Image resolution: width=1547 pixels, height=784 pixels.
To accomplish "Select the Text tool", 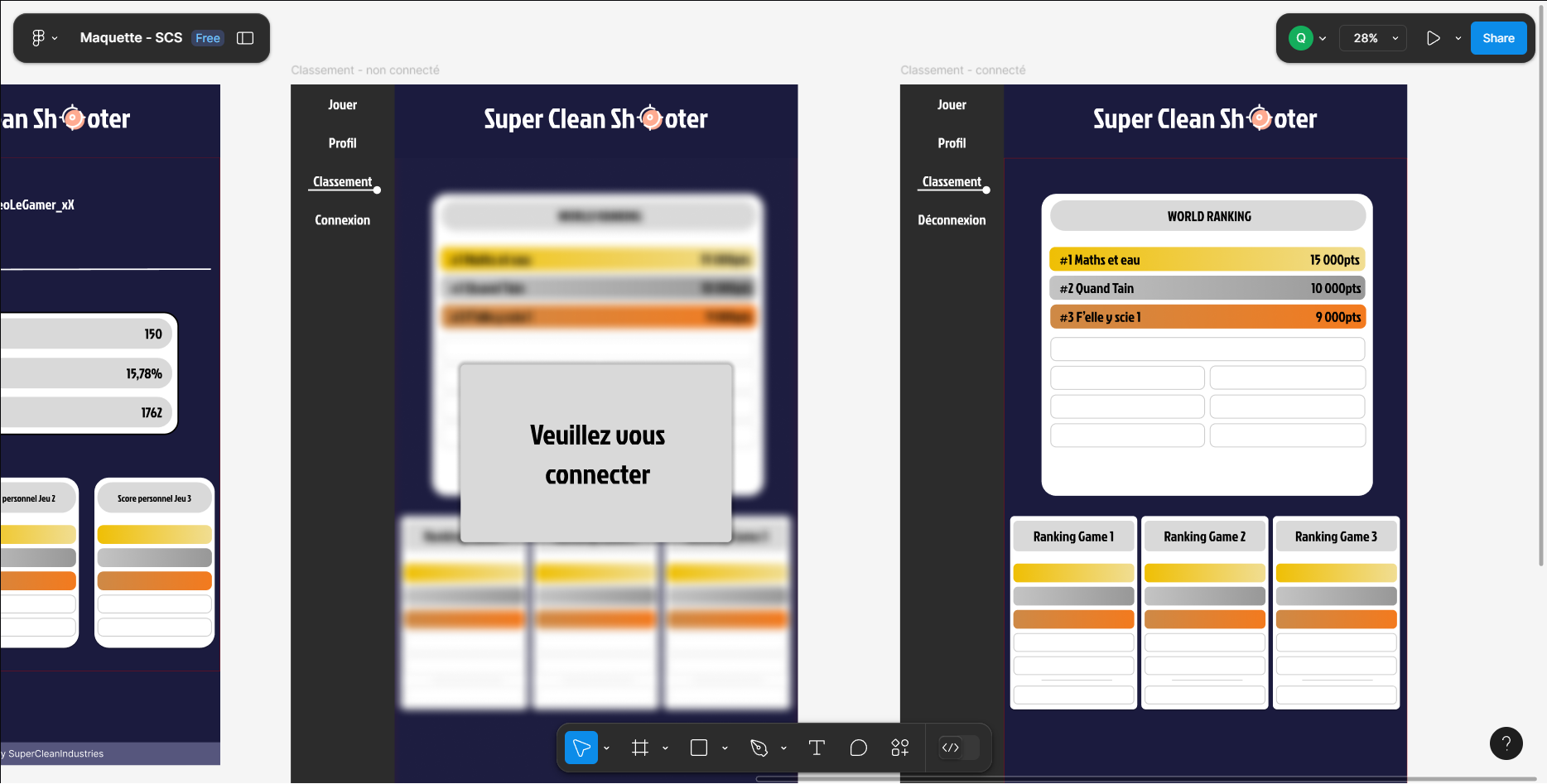I will [817, 748].
